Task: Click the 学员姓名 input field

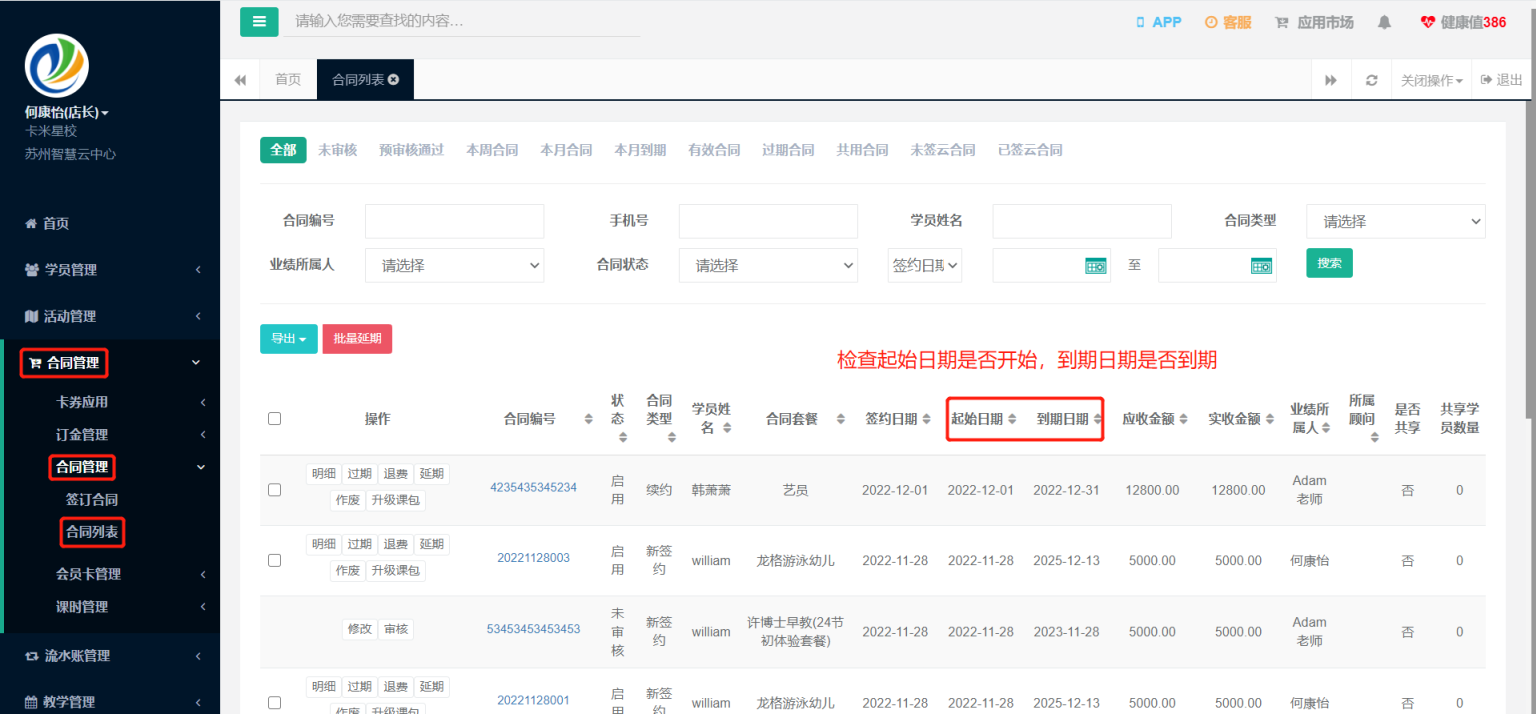Action: pos(1082,221)
